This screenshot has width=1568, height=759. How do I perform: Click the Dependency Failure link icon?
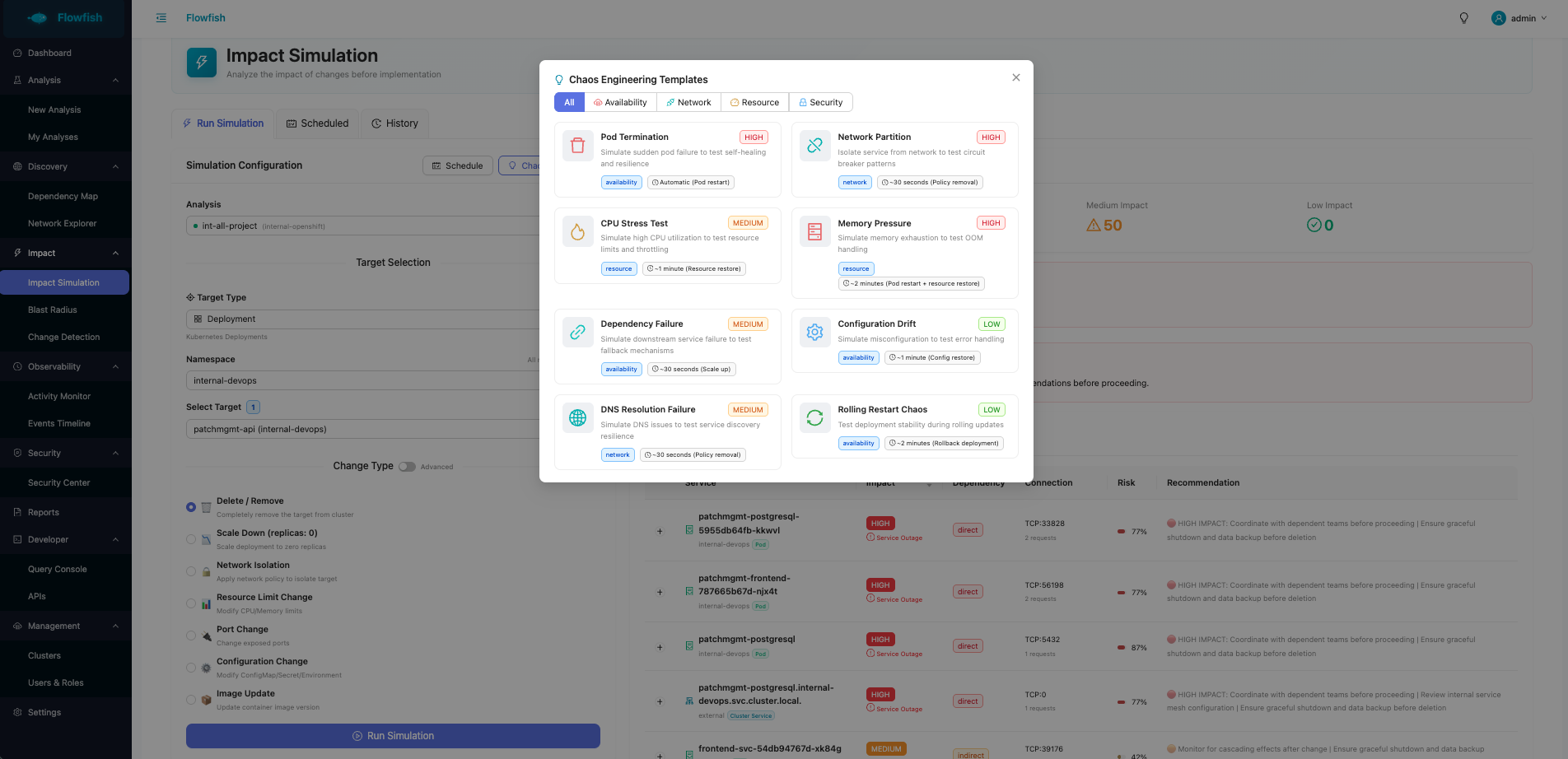(x=578, y=332)
